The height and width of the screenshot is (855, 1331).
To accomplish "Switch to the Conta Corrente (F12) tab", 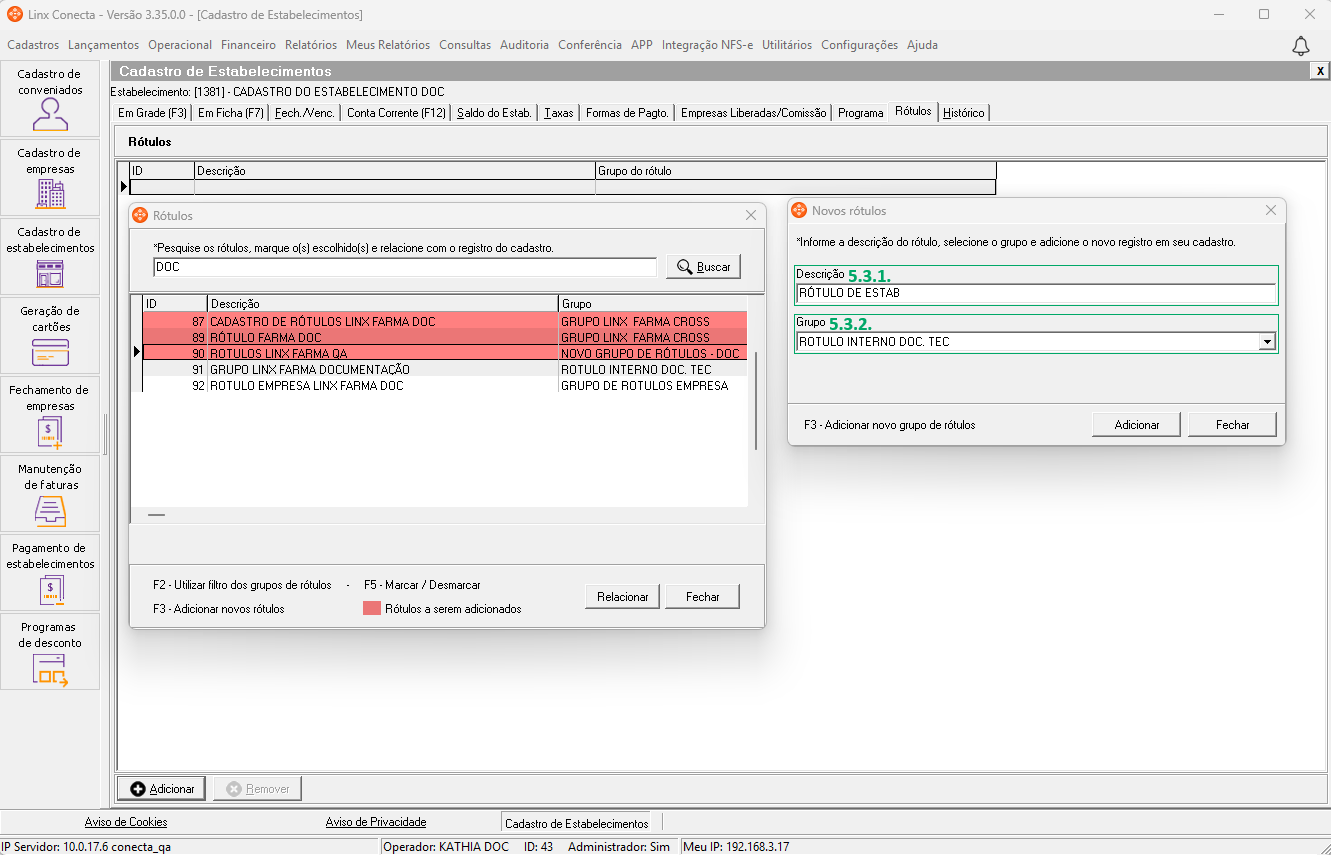I will [396, 113].
